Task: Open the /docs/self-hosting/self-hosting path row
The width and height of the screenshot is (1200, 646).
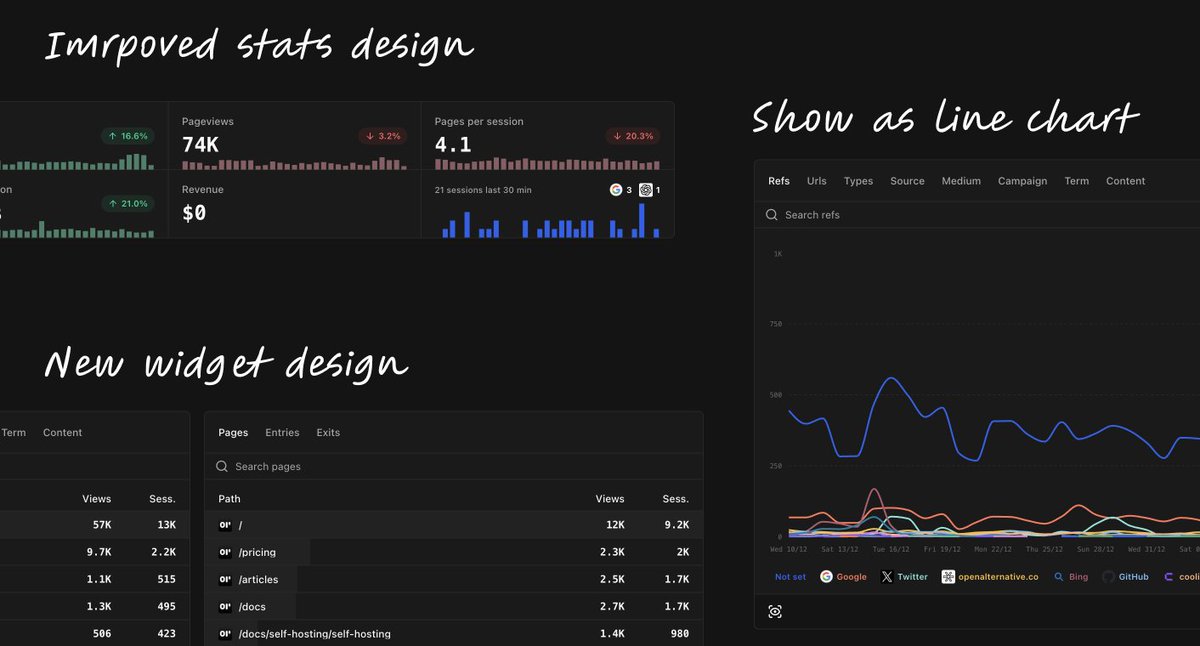Action: [x=453, y=634]
